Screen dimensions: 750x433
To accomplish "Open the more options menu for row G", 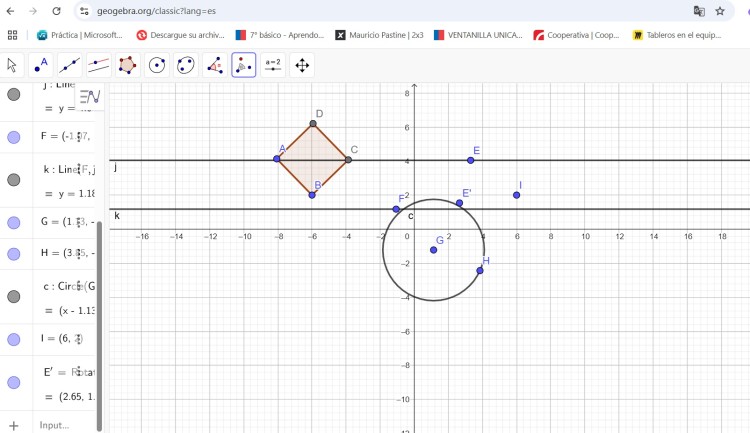I will 79,222.
